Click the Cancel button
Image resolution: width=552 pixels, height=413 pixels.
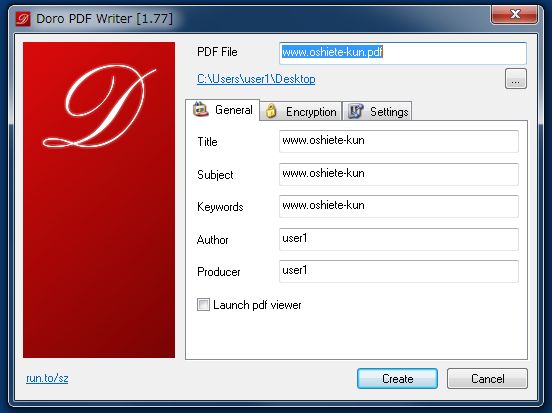pyautogui.click(x=487, y=379)
